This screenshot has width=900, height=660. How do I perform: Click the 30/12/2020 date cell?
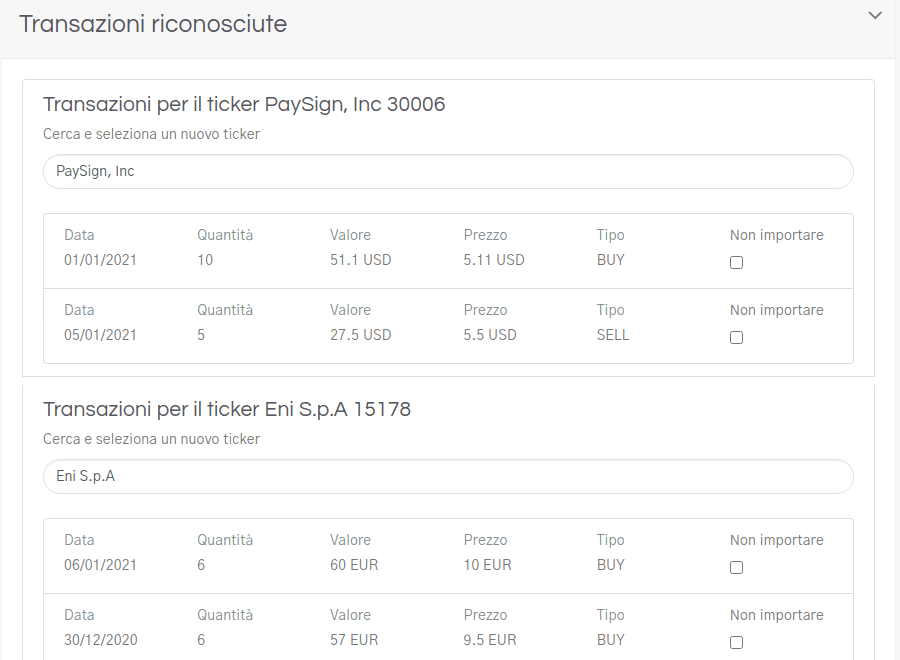click(x=100, y=640)
